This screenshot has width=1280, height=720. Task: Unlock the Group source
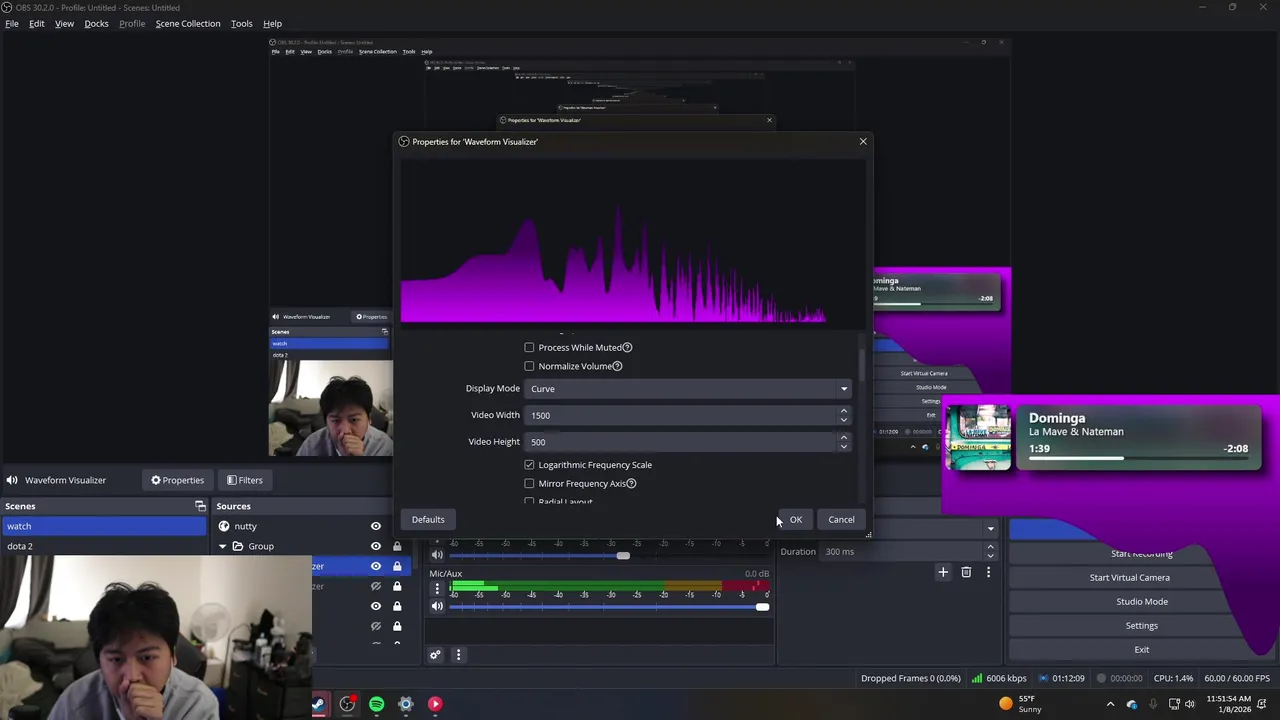(x=397, y=546)
